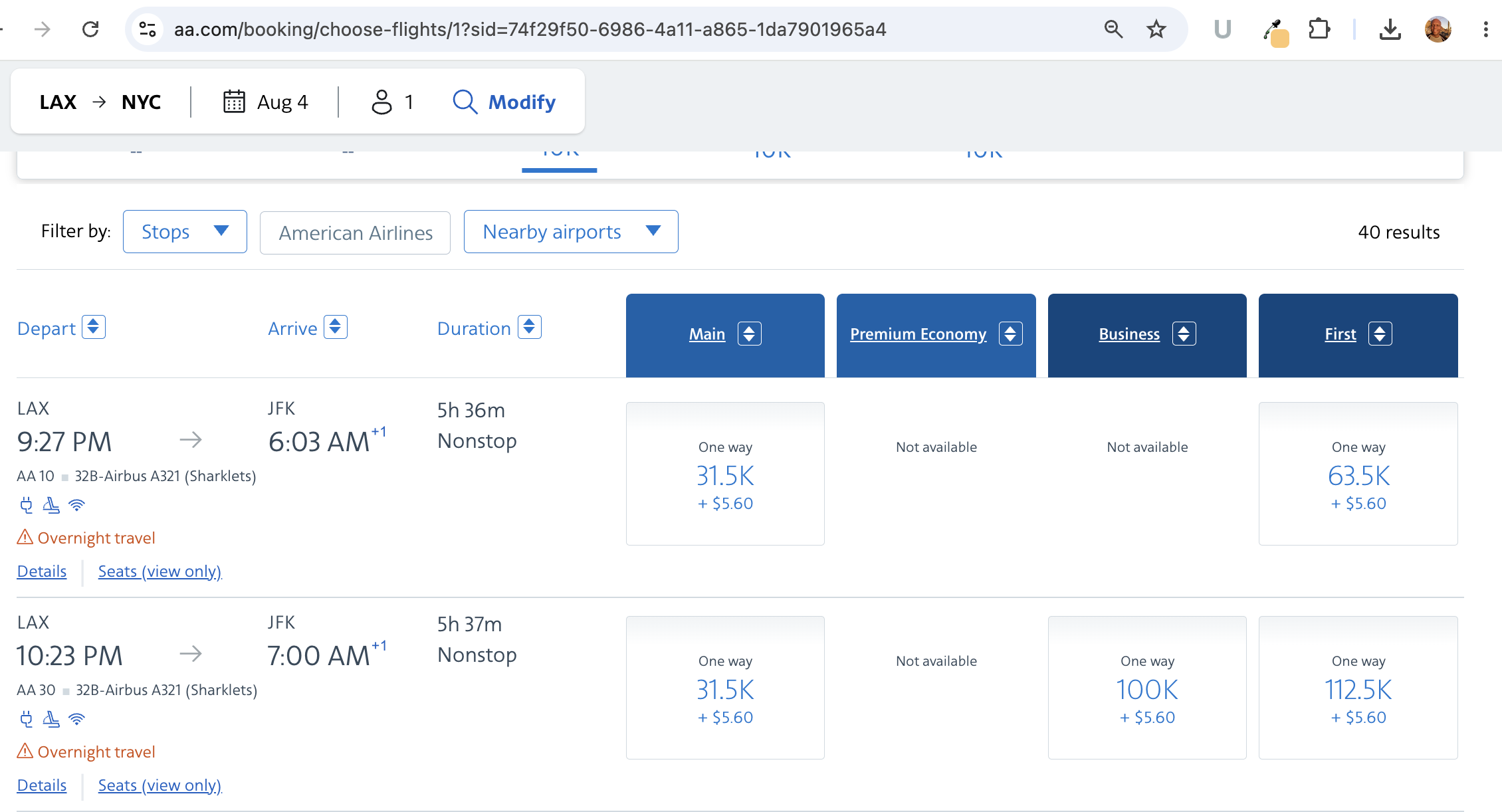Click the seat icon for flight AA 30

pos(51,719)
